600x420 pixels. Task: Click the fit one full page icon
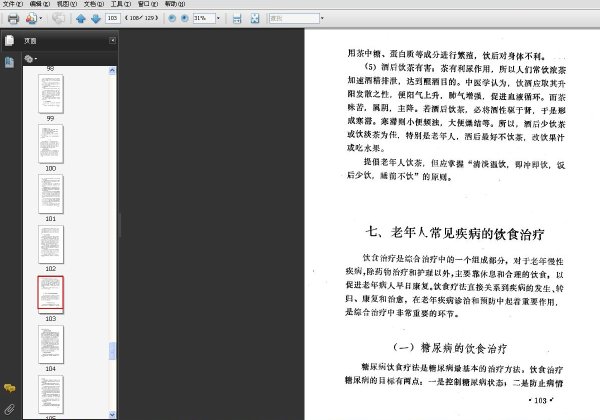click(255, 18)
